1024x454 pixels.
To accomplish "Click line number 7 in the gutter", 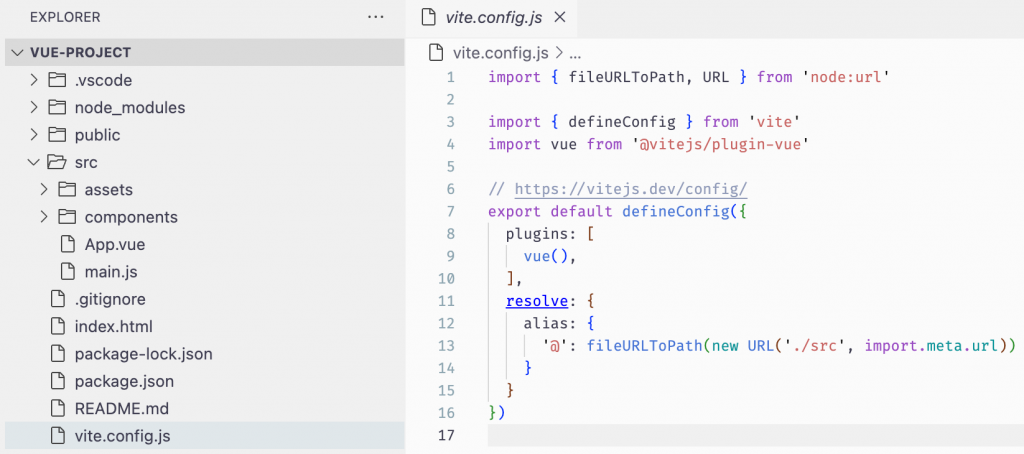I will [x=451, y=212].
